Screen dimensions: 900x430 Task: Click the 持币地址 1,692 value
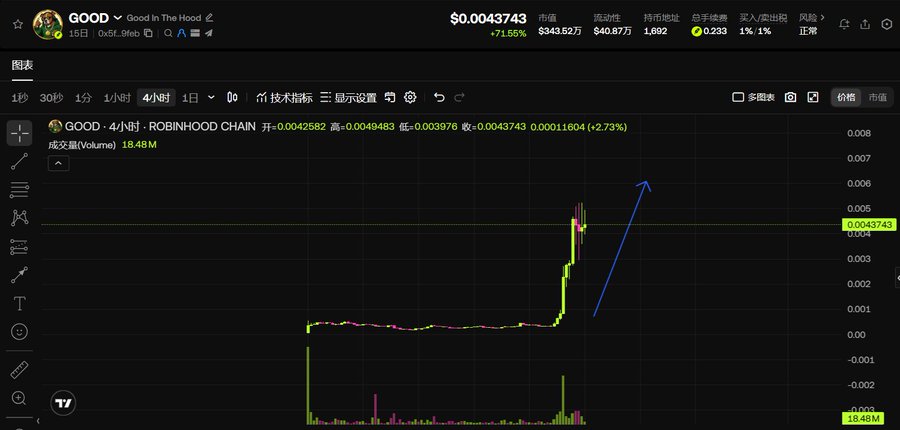point(655,31)
